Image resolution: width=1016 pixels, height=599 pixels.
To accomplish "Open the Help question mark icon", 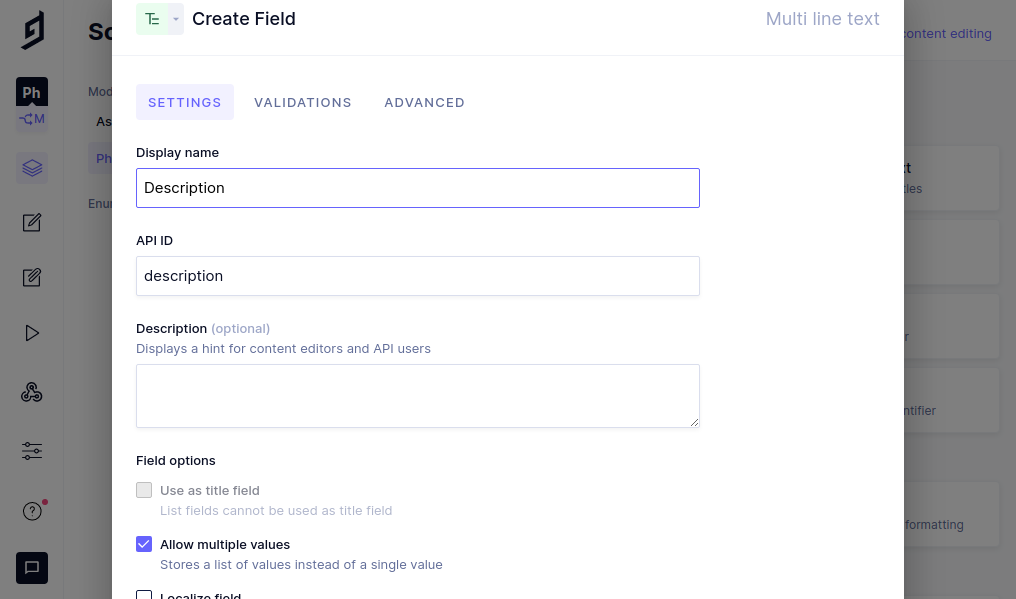I will click(32, 511).
